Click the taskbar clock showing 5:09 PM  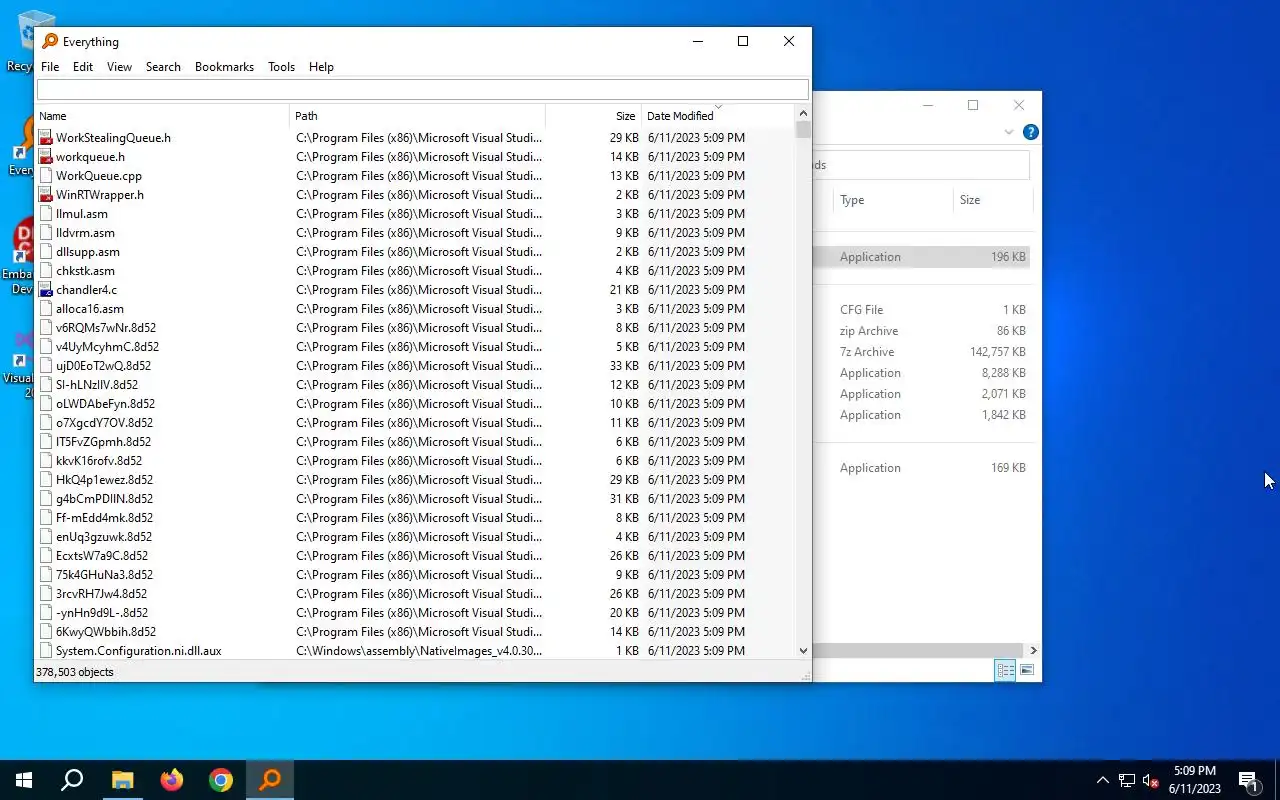click(1194, 780)
